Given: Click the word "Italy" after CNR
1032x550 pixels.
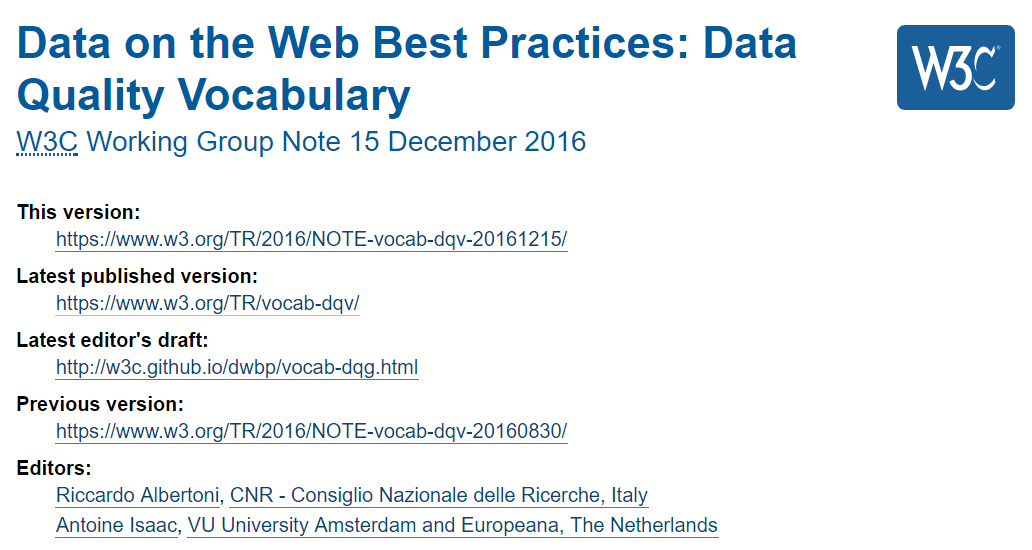Looking at the screenshot, I should (x=629, y=495).
